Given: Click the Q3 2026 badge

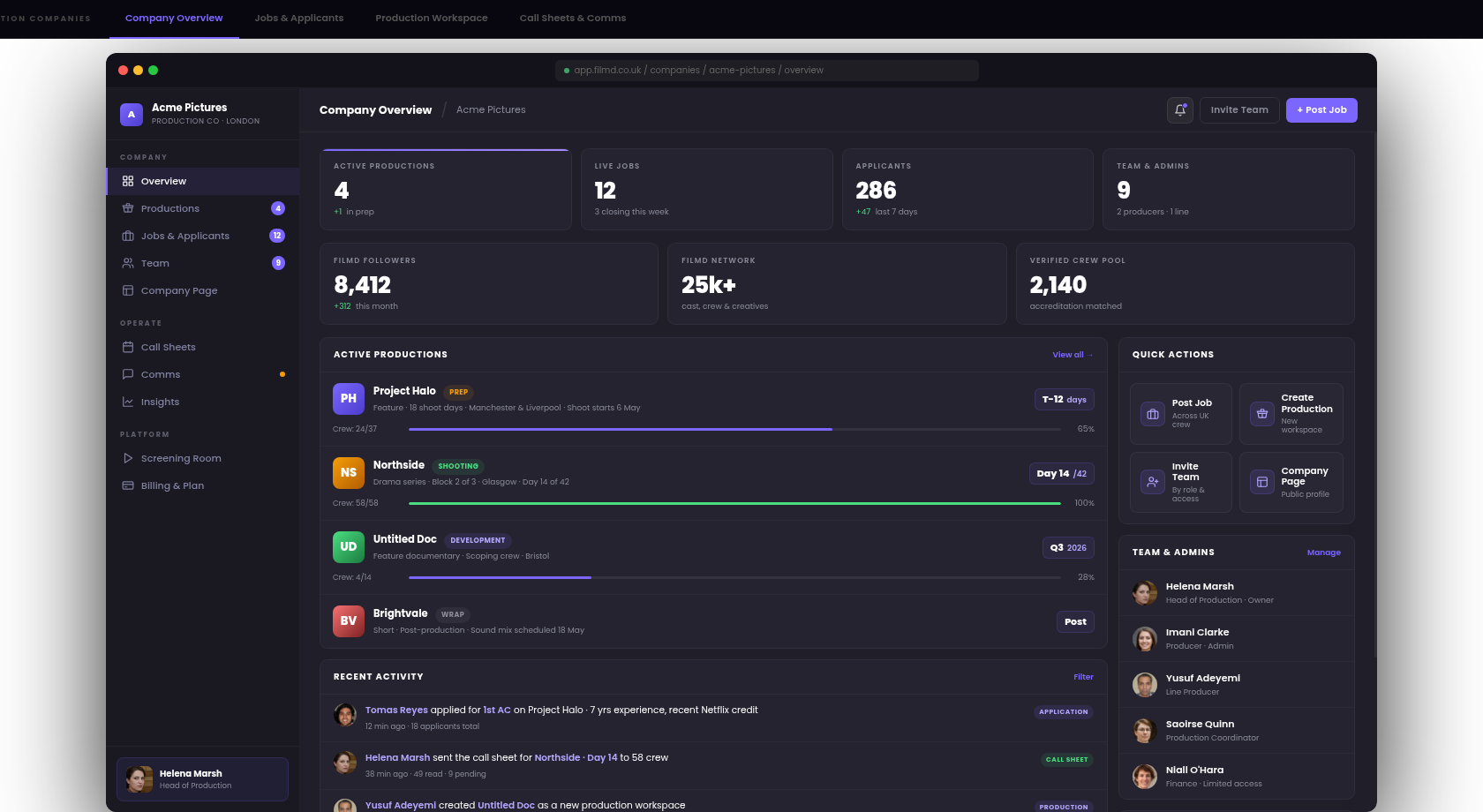Looking at the screenshot, I should point(1068,548).
